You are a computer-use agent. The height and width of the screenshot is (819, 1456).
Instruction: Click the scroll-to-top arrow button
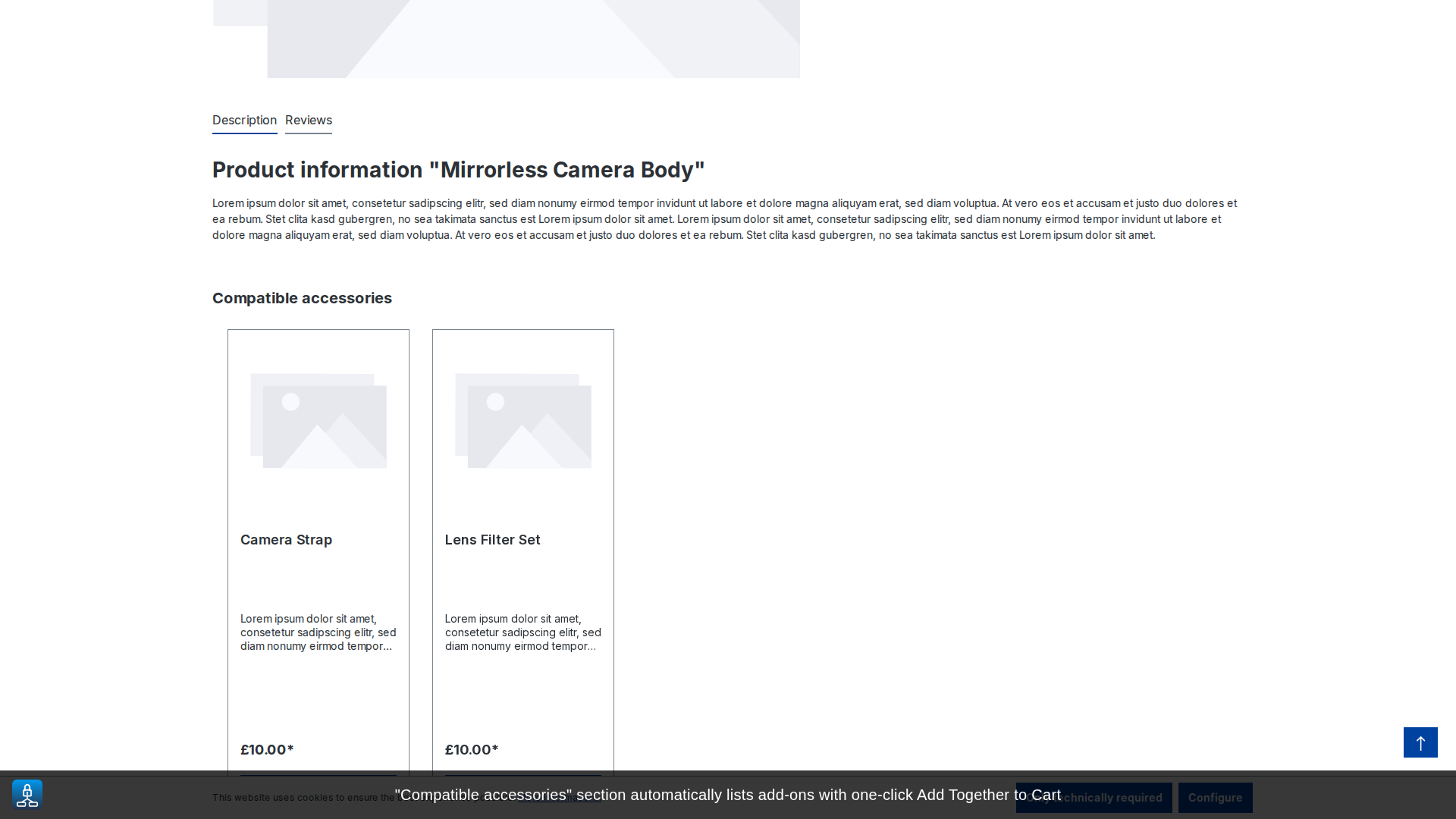pos(1420,742)
